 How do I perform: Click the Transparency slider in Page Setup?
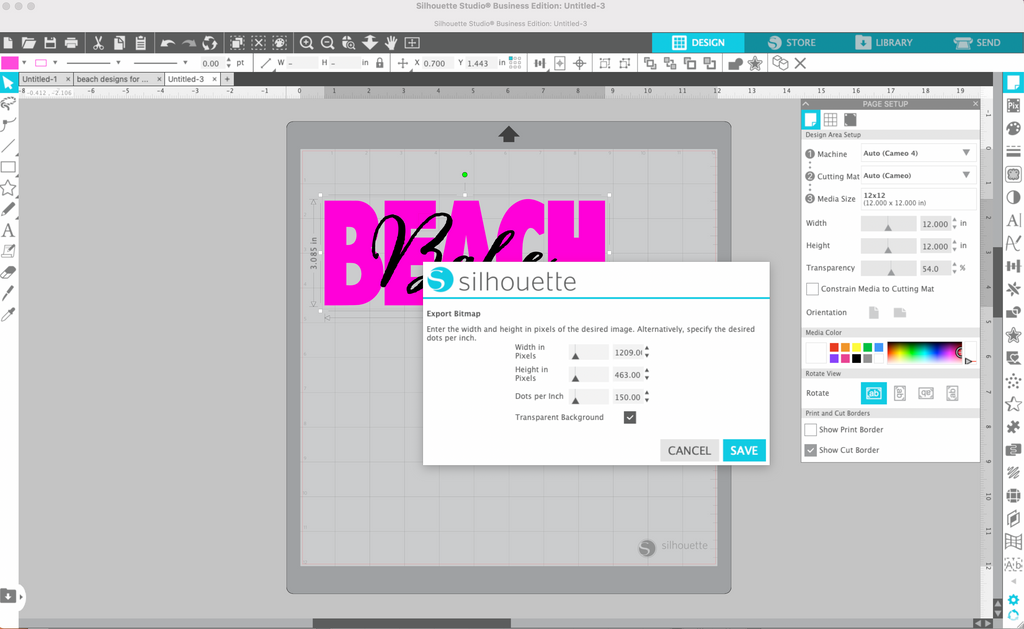click(888, 268)
